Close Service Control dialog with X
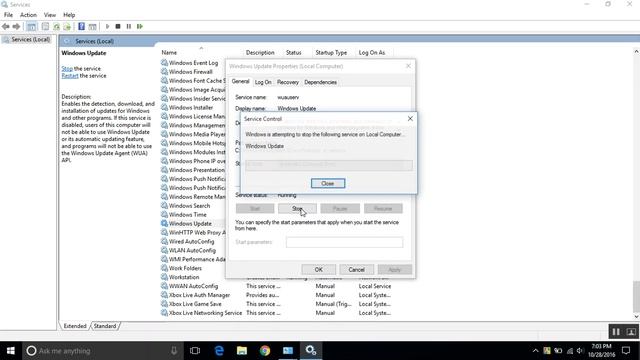This screenshot has height=360, width=640. click(410, 118)
